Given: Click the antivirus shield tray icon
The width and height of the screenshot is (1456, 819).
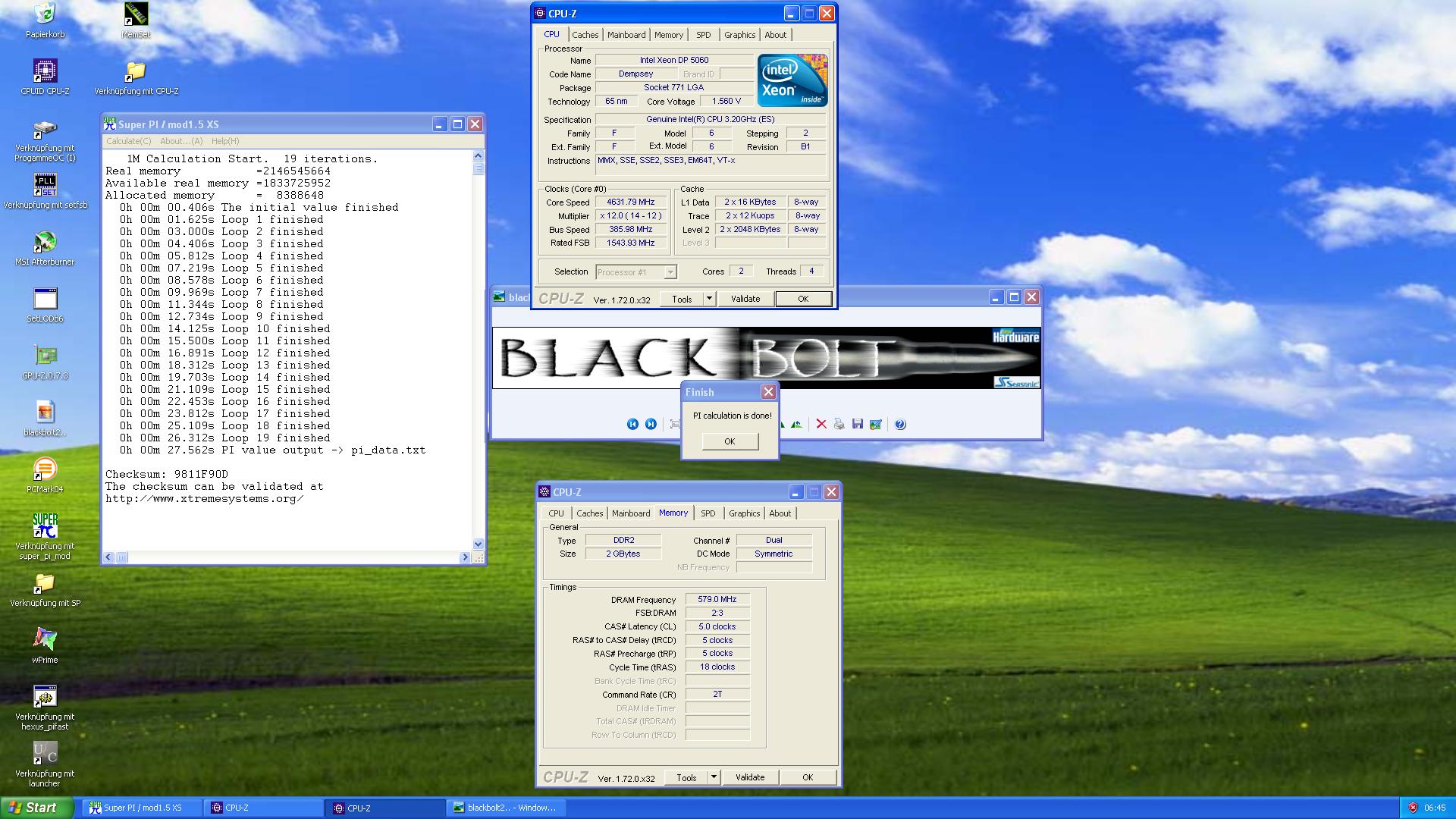Looking at the screenshot, I should tap(1412, 808).
